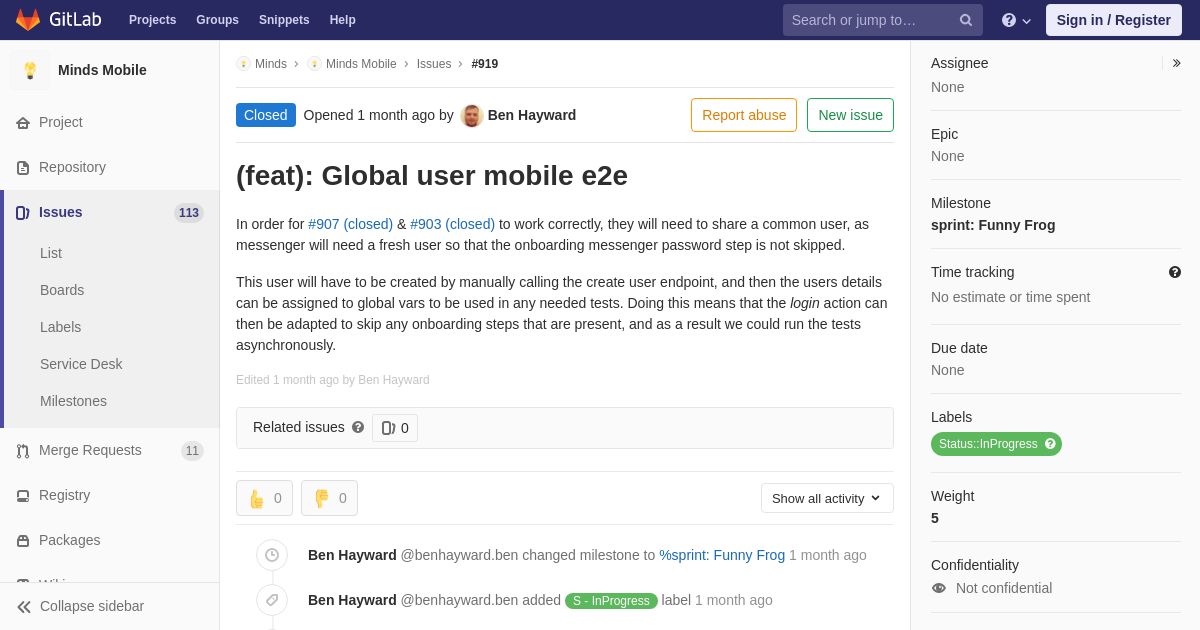1200x630 pixels.
Task: Open Snippets in top navigation
Action: pyautogui.click(x=284, y=20)
